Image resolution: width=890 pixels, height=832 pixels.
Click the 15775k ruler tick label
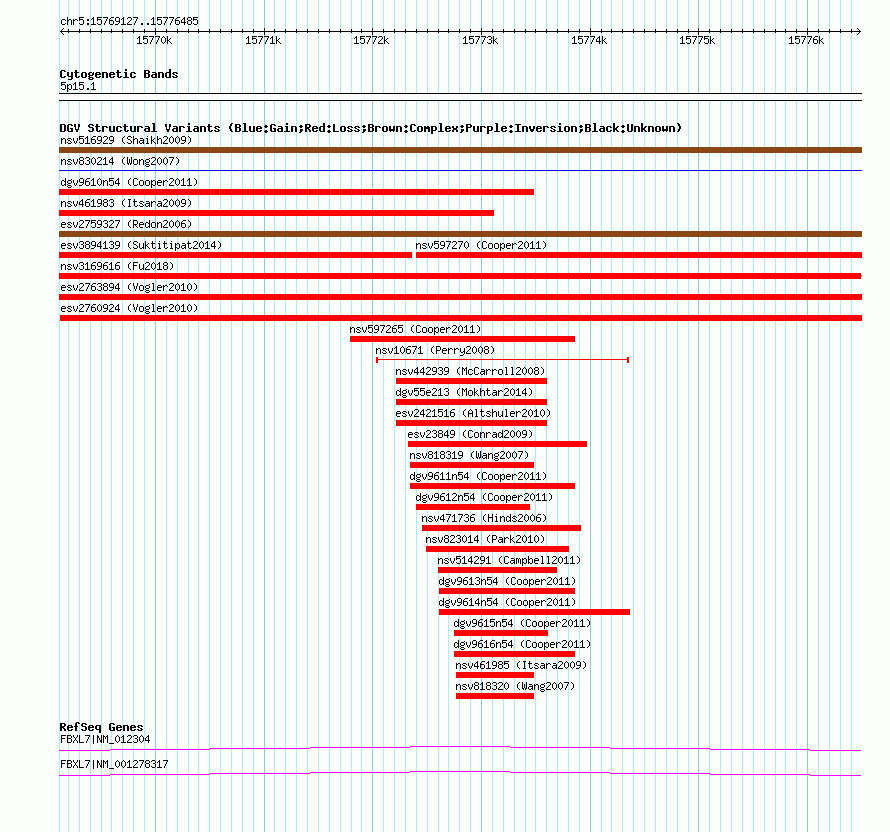(x=697, y=40)
